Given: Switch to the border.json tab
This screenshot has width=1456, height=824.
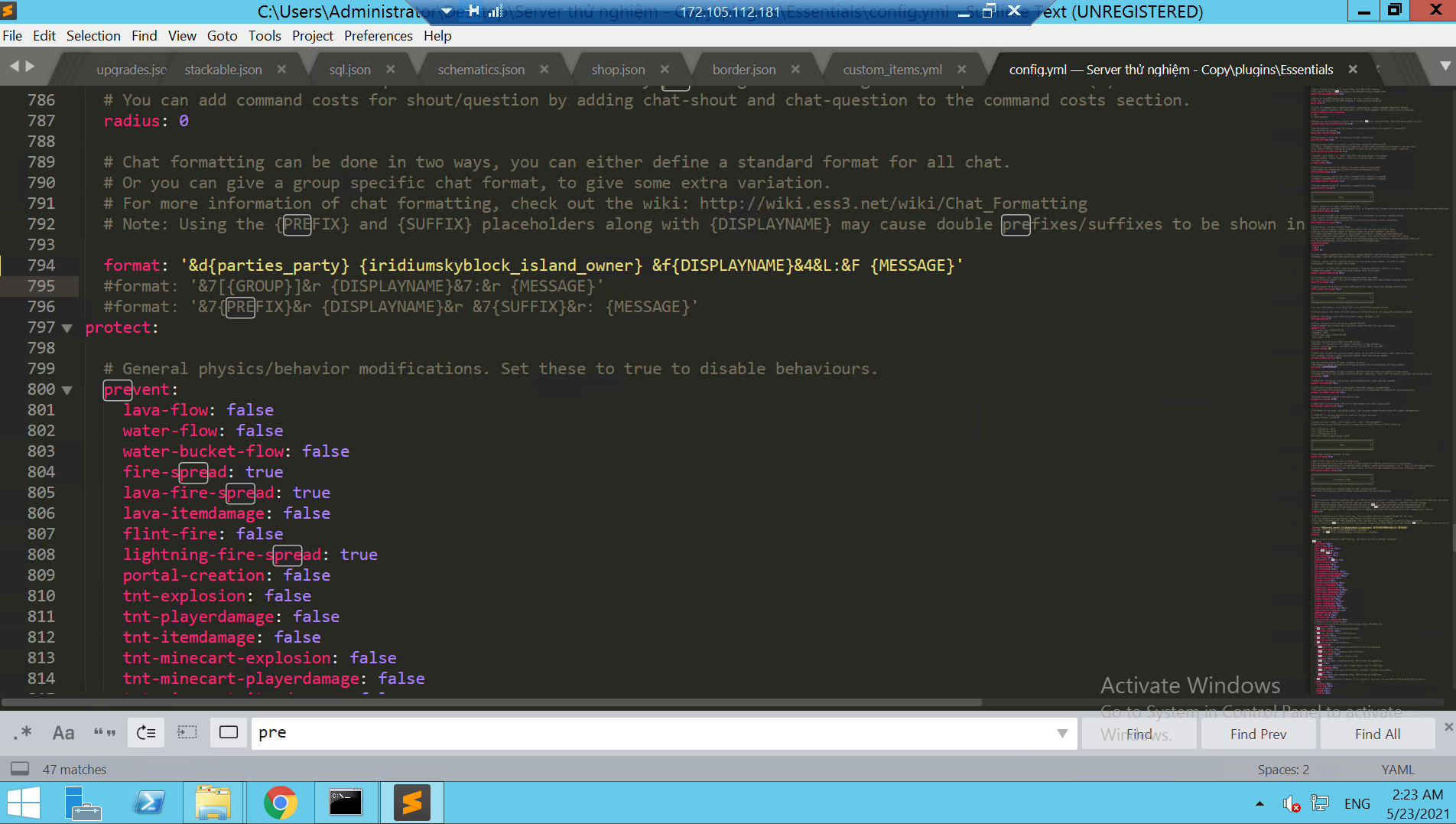Looking at the screenshot, I should tap(744, 70).
